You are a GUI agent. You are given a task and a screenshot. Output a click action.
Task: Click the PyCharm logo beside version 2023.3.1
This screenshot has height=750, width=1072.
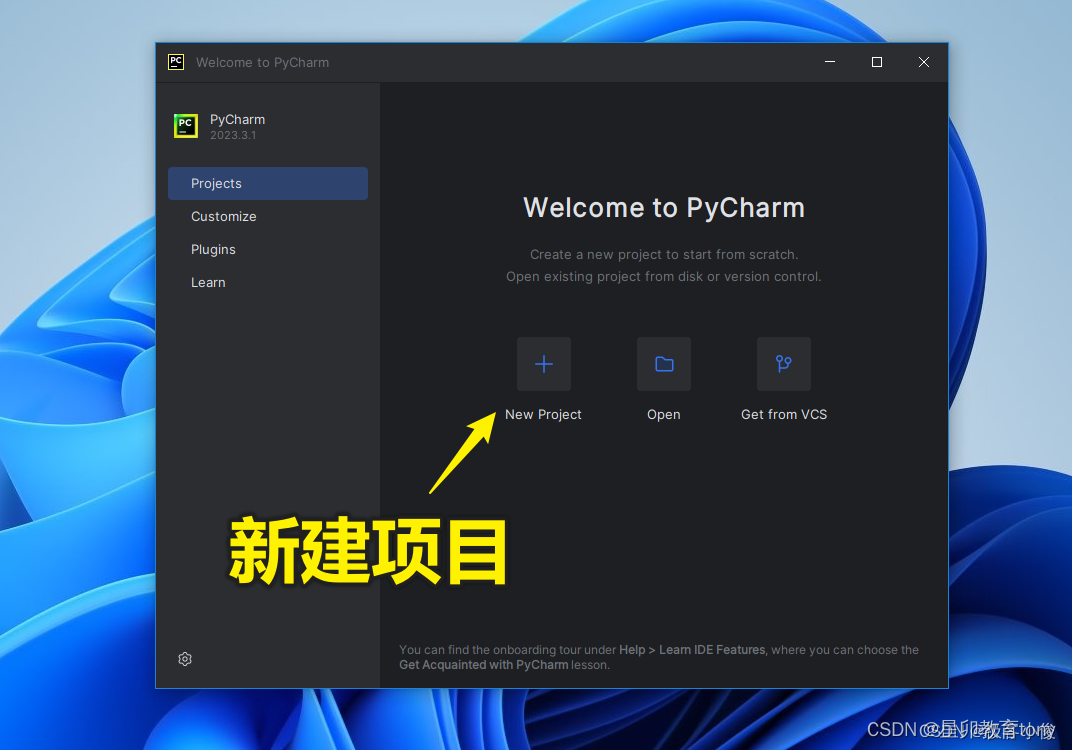click(186, 126)
